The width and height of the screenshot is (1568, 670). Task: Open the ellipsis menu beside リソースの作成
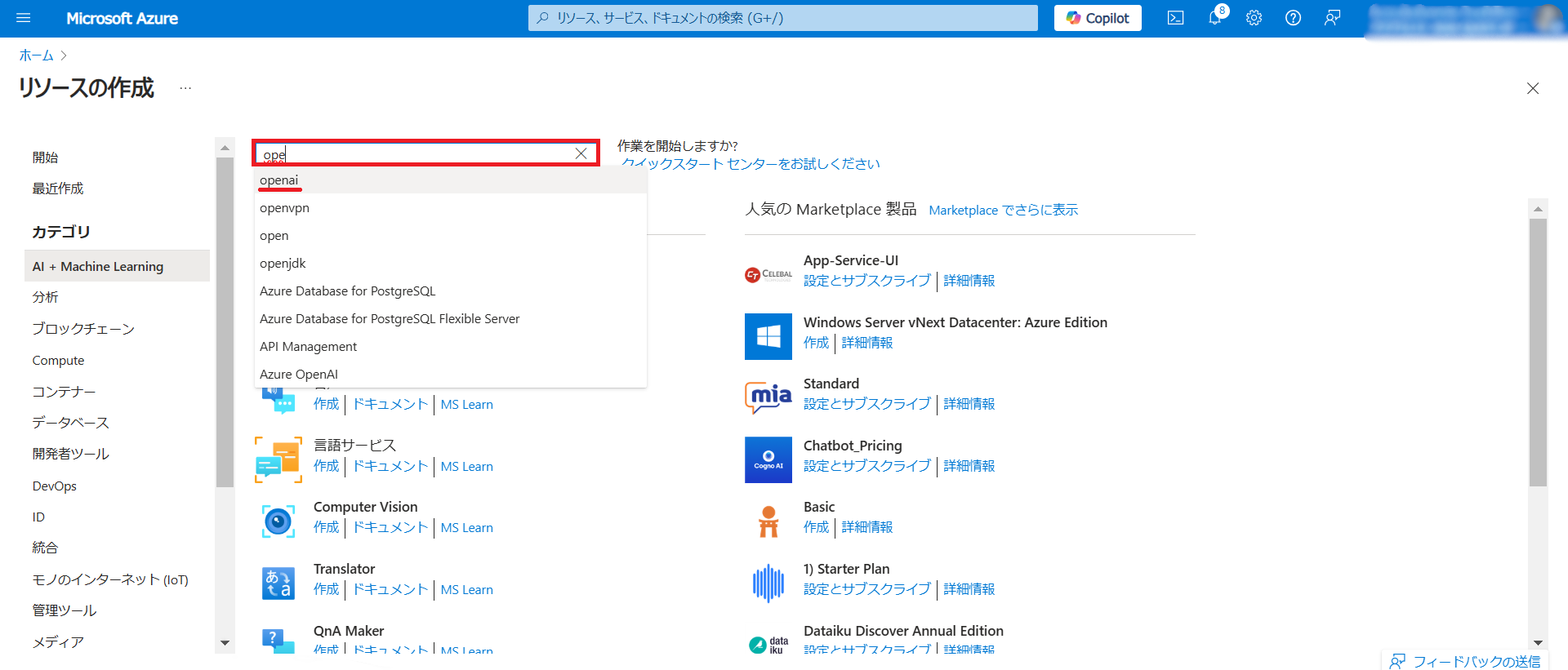[x=185, y=88]
